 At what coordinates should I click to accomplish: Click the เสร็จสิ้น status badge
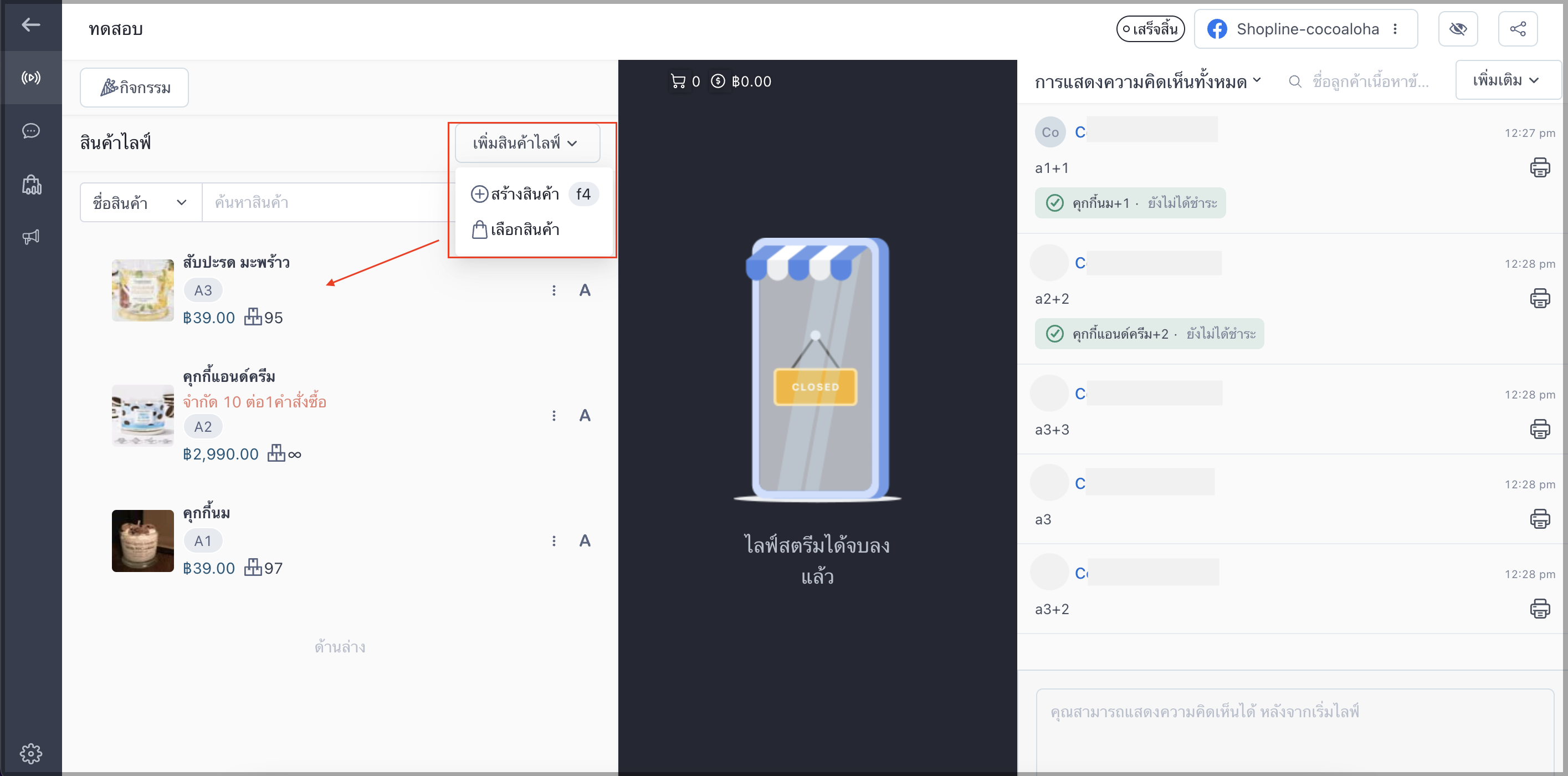point(1150,29)
